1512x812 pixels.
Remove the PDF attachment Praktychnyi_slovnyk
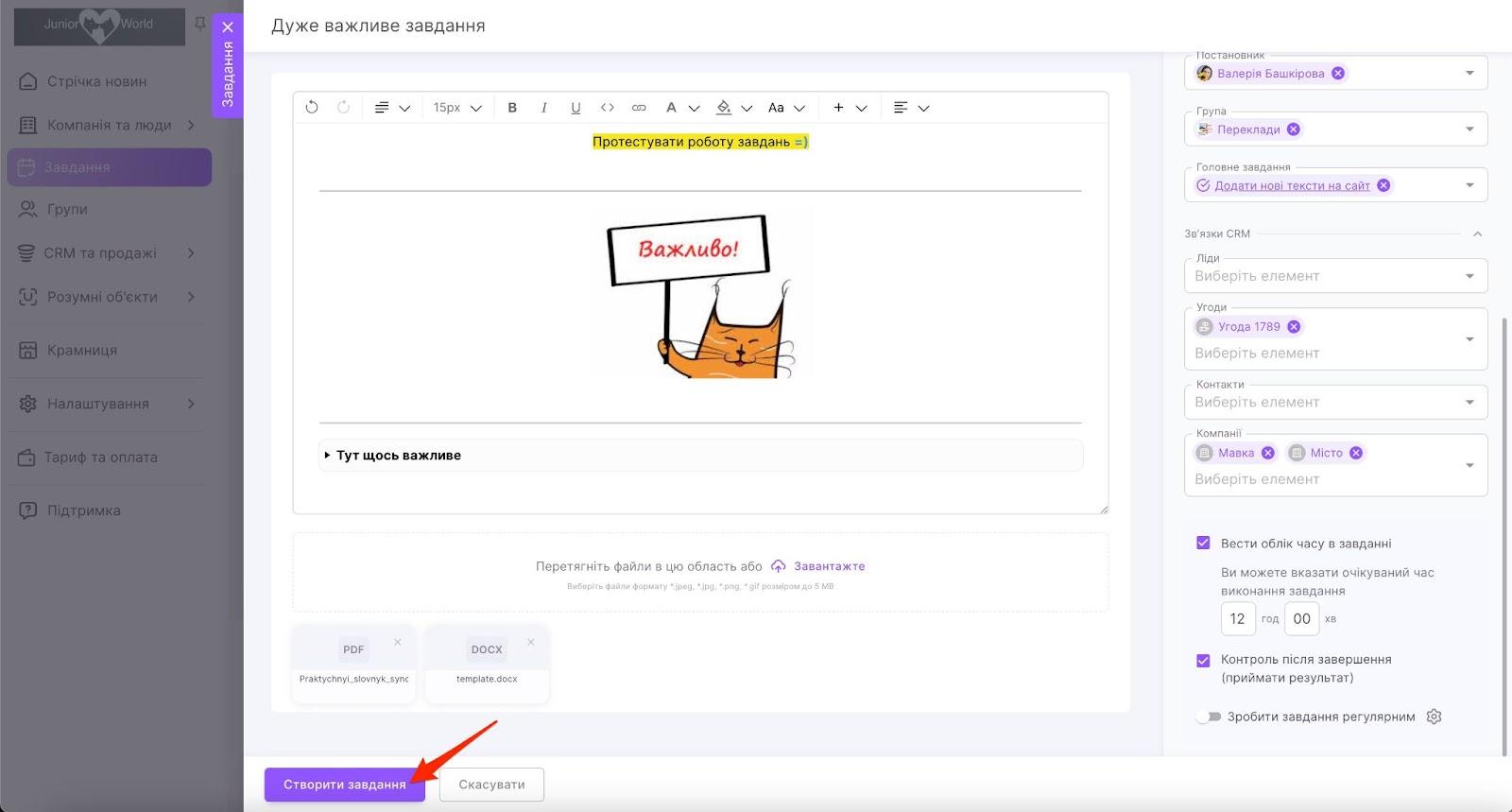[398, 642]
